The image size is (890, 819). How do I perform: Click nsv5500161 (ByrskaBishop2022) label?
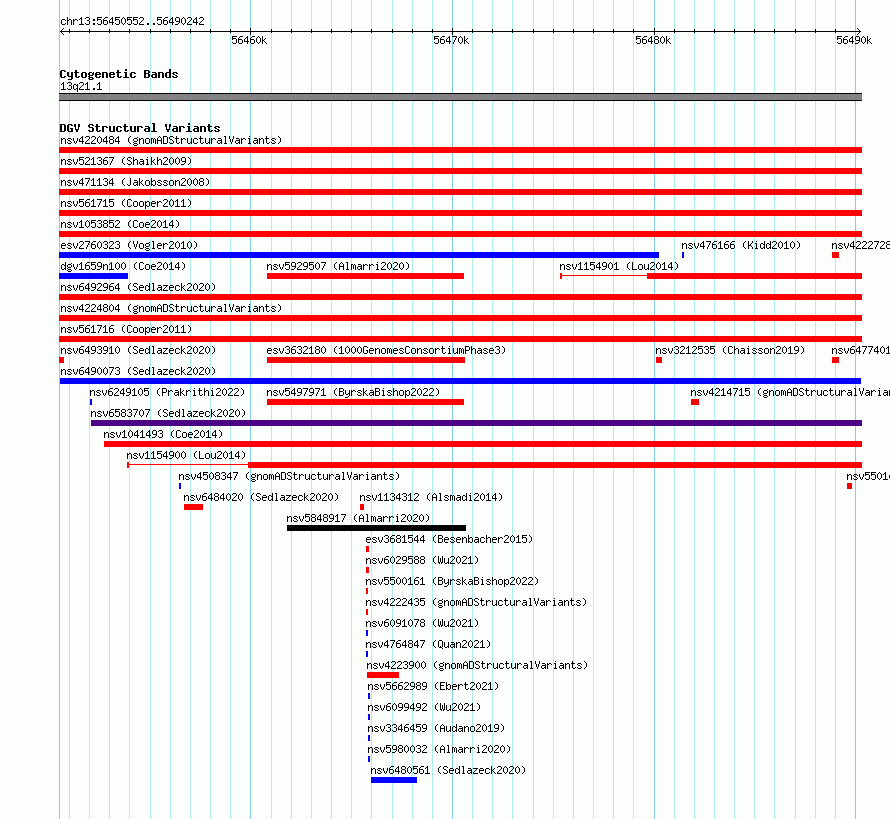[x=452, y=581]
